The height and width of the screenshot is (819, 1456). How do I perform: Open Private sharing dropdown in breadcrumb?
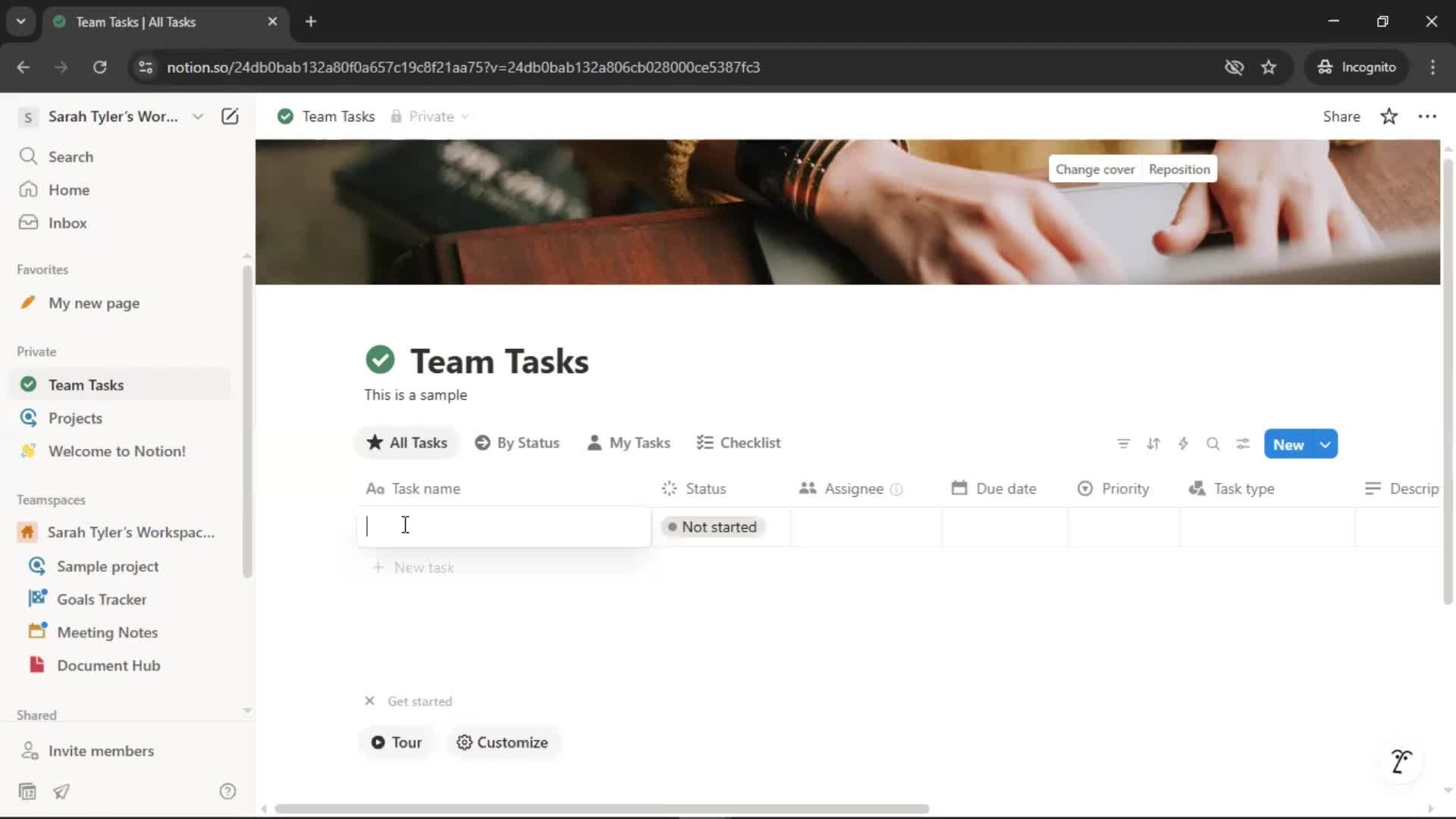pos(430,116)
